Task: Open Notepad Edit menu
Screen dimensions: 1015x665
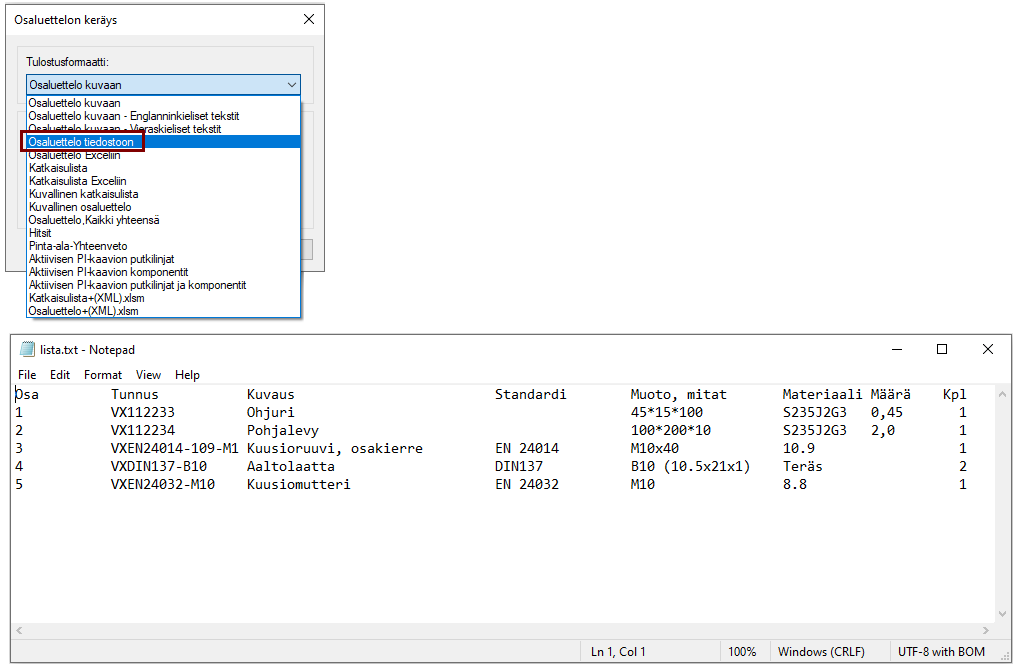Action: (60, 375)
